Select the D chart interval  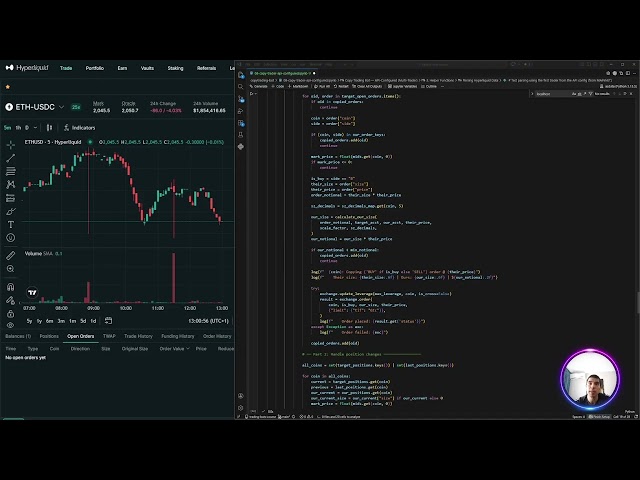point(27,128)
